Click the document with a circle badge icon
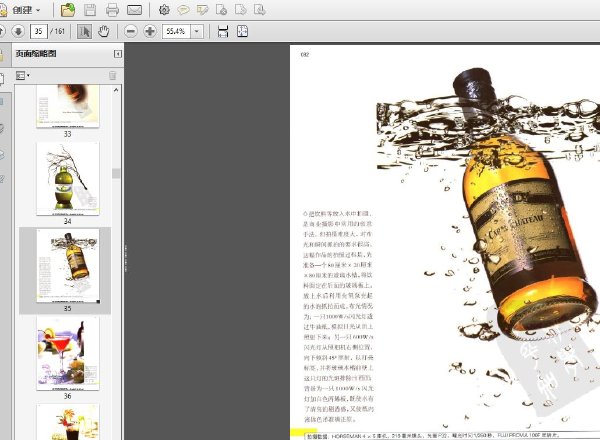This screenshot has width=600, height=440. [x=222, y=10]
